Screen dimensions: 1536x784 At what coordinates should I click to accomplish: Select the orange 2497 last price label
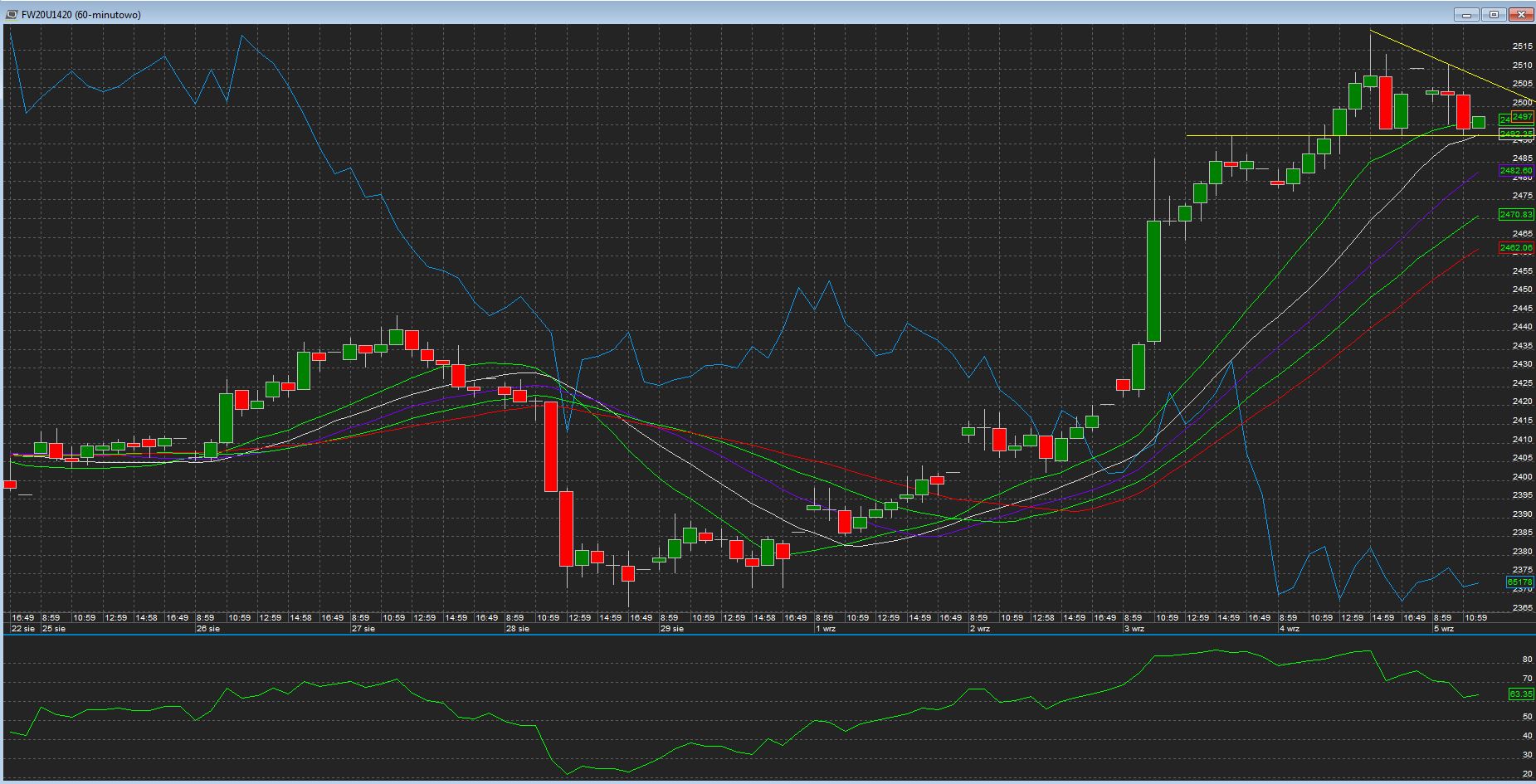click(1523, 117)
